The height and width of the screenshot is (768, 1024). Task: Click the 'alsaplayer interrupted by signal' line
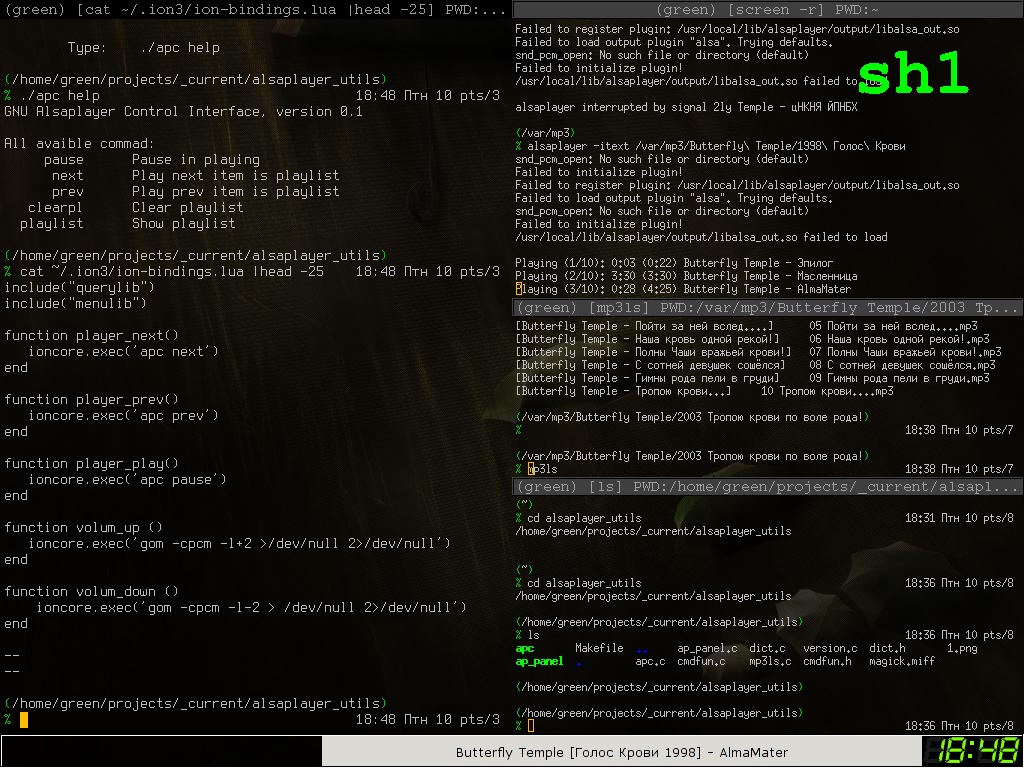pos(686,106)
